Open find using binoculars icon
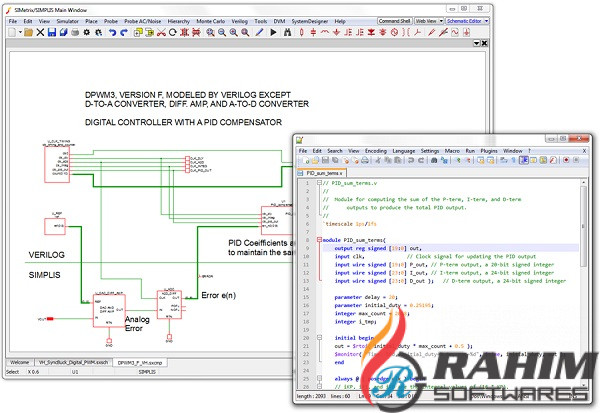The width and height of the screenshot is (600, 413). 287,33
